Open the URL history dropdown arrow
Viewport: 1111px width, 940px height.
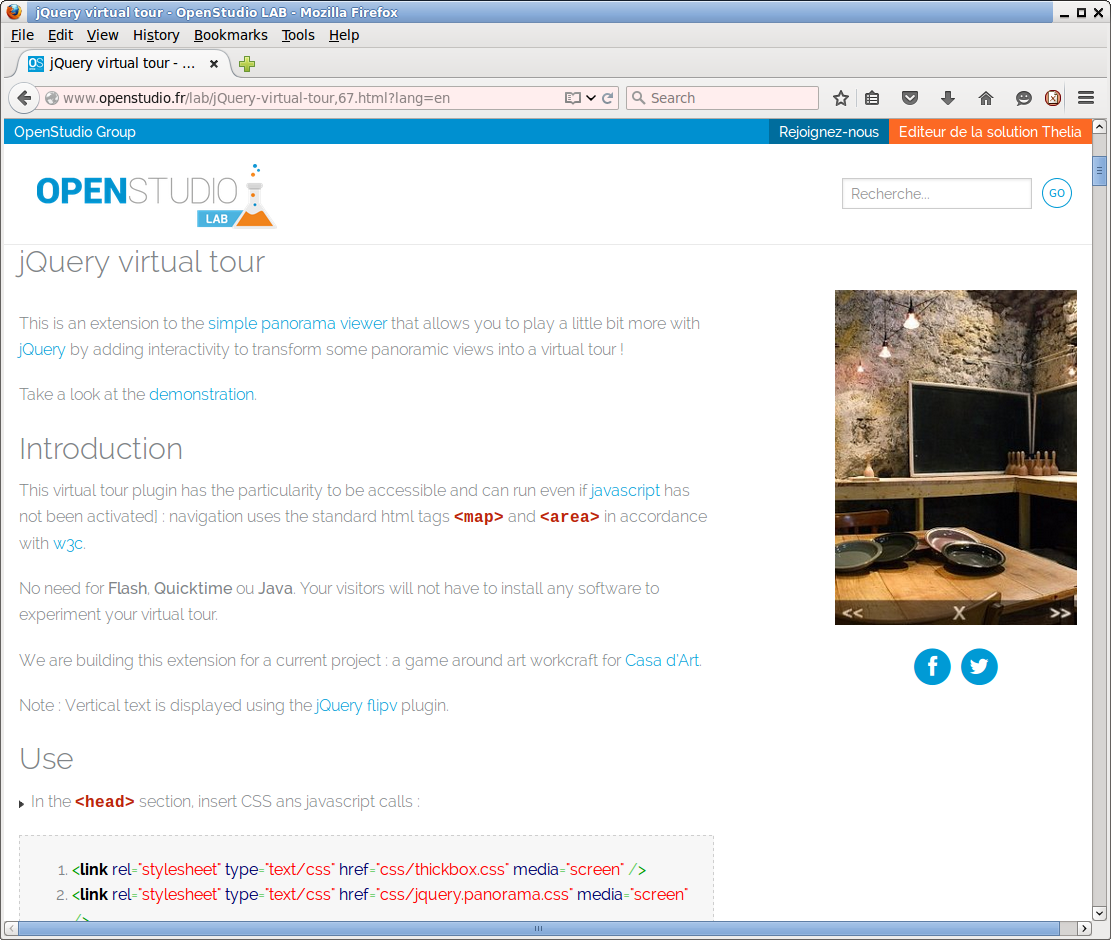pyautogui.click(x=591, y=98)
